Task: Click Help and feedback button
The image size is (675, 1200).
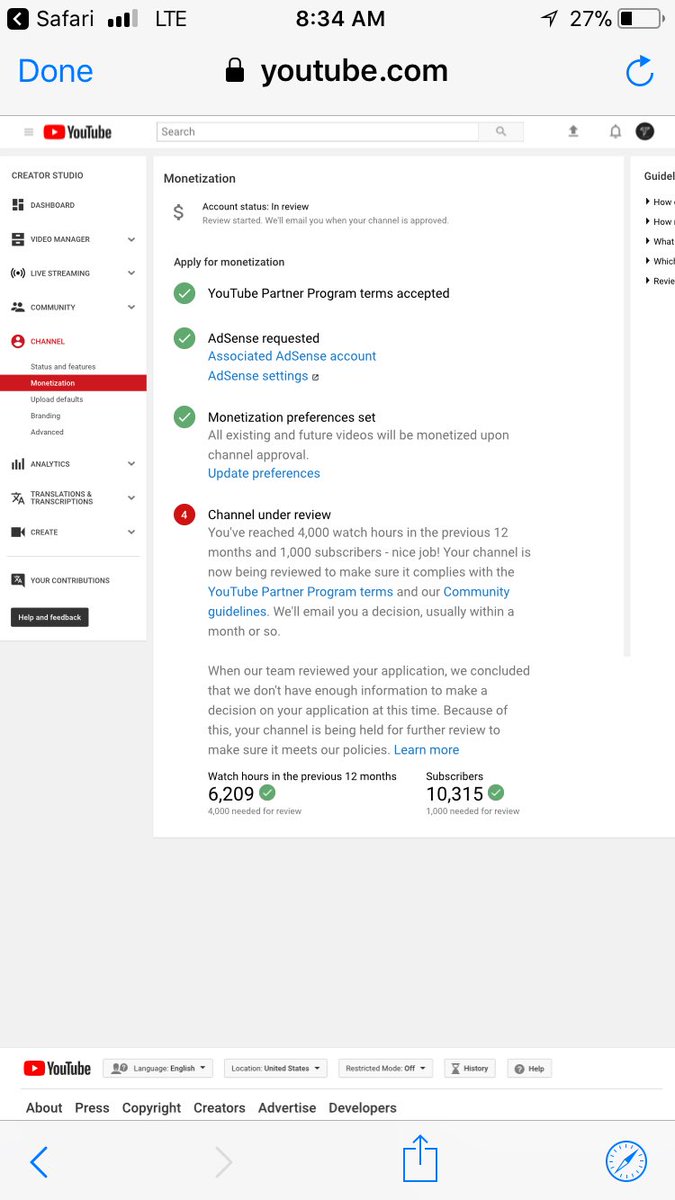Action: point(50,617)
